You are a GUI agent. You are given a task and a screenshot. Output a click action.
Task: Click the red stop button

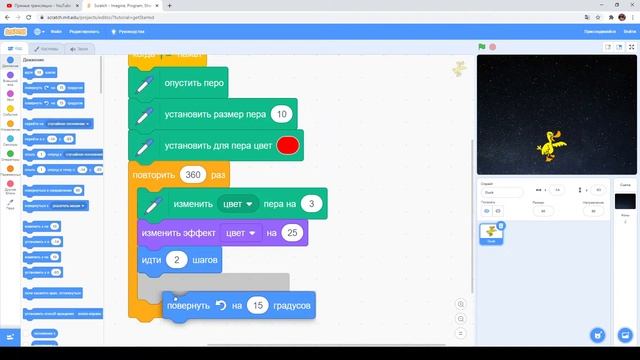493,47
